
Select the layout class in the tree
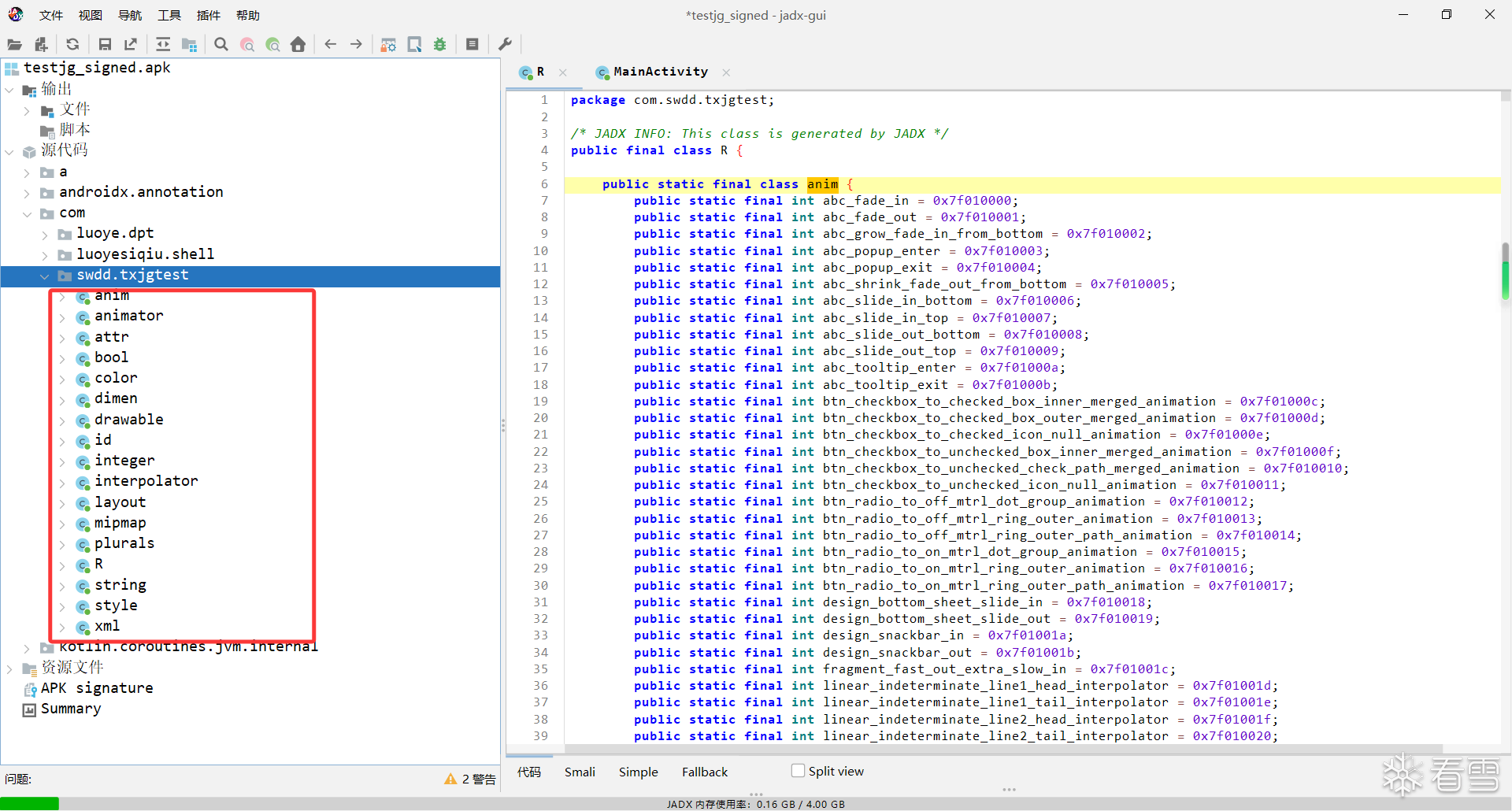[120, 502]
